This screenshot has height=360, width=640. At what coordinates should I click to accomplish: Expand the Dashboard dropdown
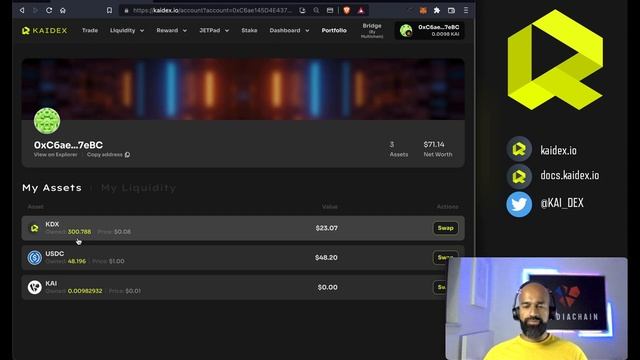point(289,30)
